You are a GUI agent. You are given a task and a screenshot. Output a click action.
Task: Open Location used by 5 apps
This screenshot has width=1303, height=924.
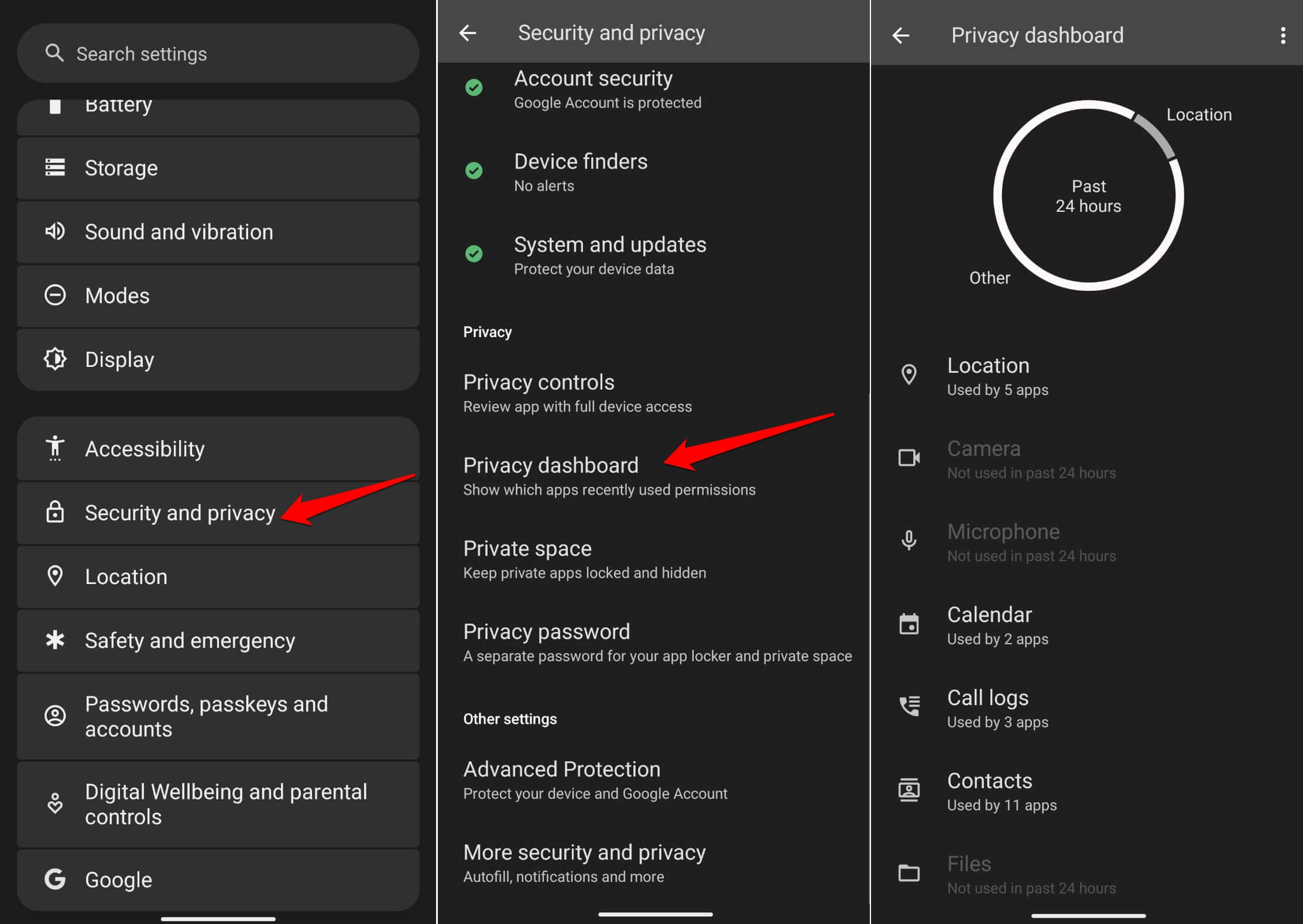click(x=1087, y=376)
